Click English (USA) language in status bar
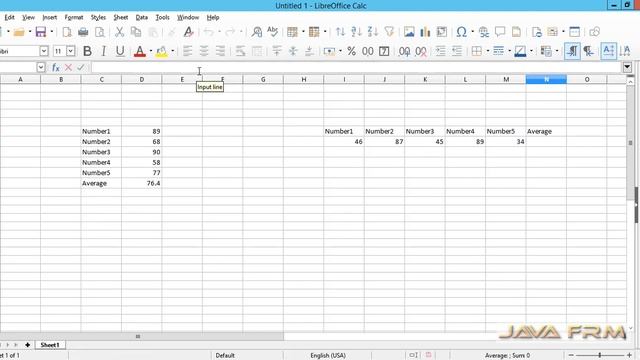The image size is (640, 360). (x=328, y=356)
